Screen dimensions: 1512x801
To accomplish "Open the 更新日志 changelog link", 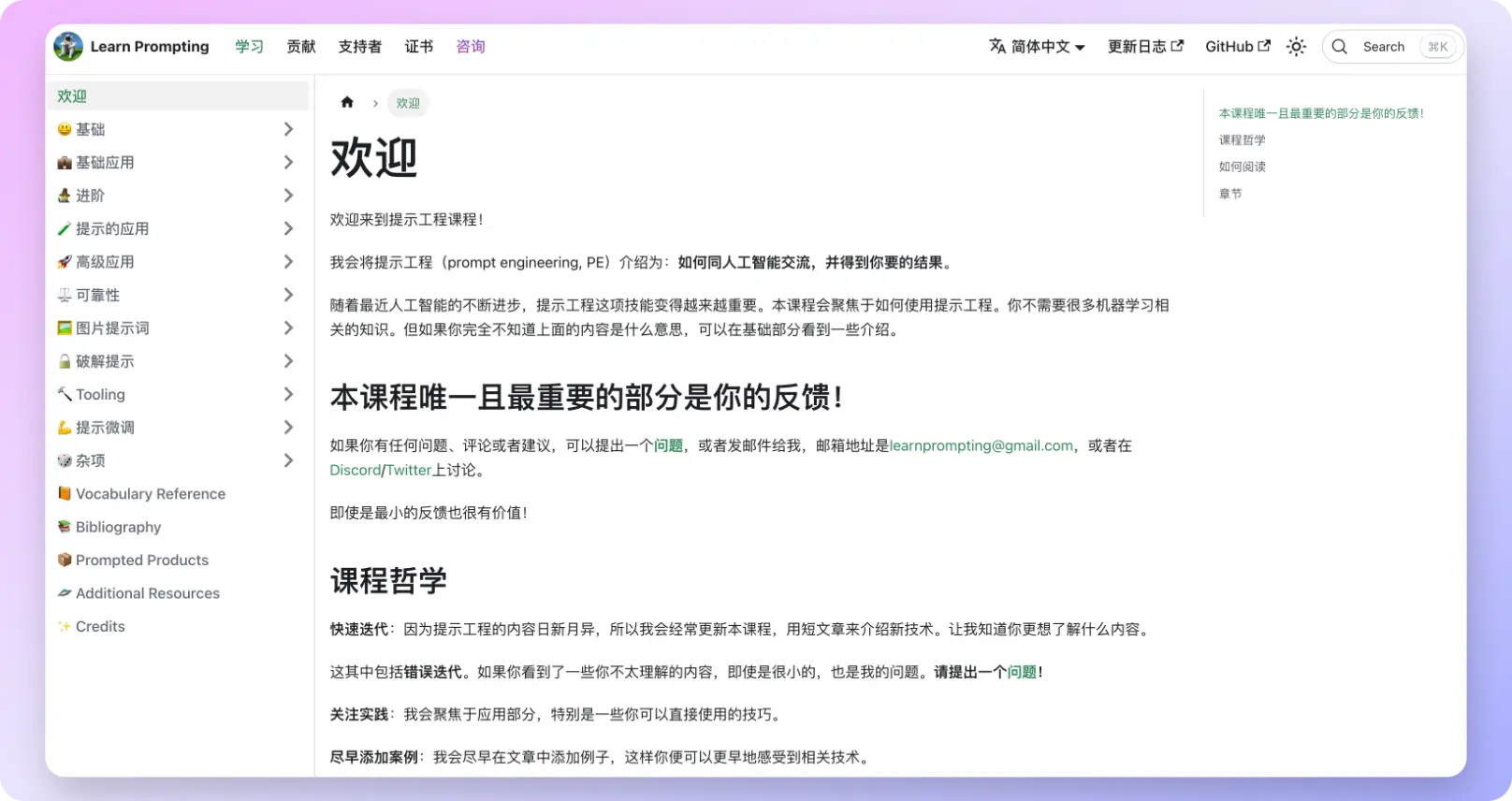I will (x=1145, y=47).
